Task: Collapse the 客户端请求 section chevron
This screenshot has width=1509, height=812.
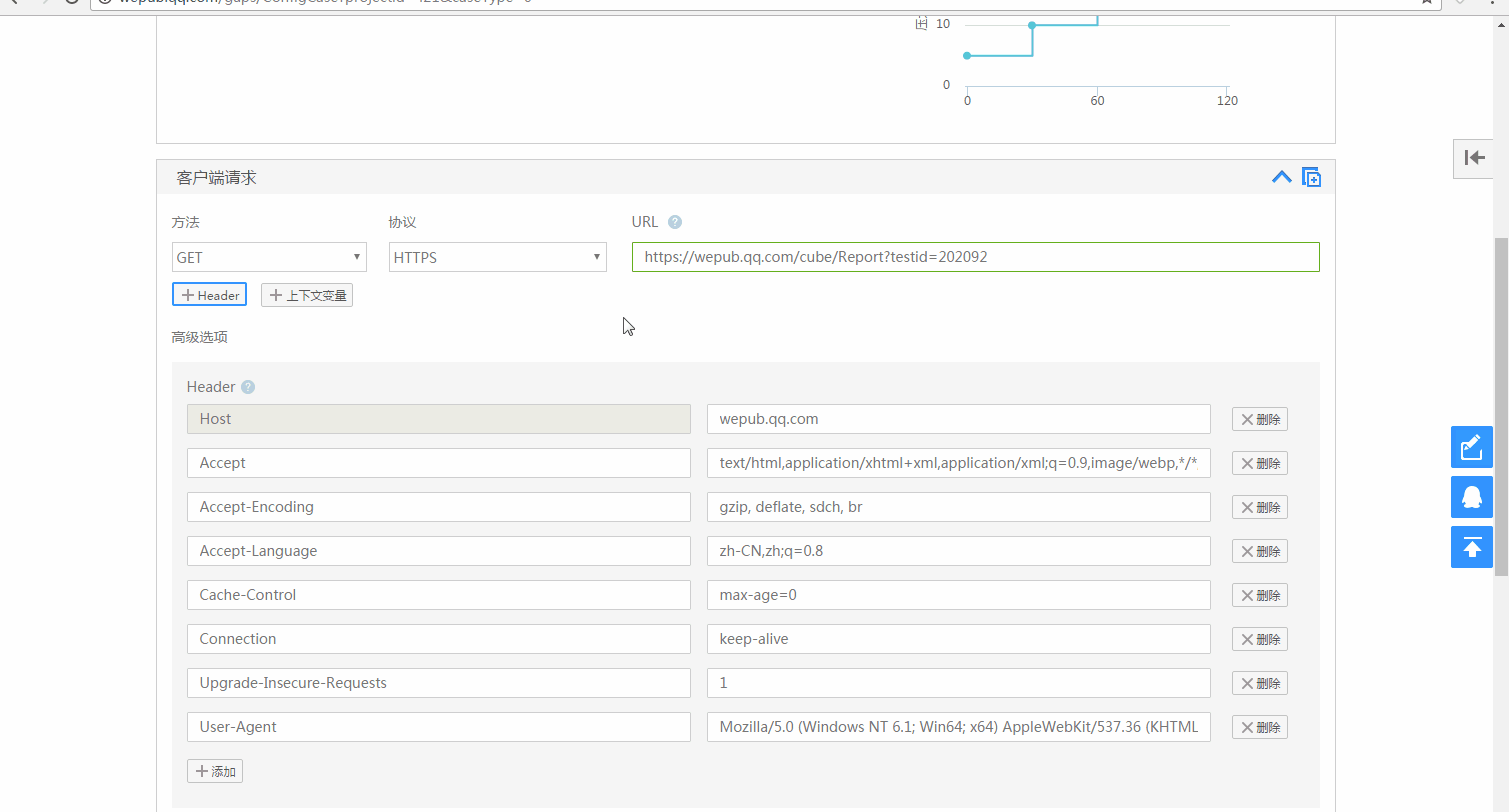Action: coord(1281,177)
